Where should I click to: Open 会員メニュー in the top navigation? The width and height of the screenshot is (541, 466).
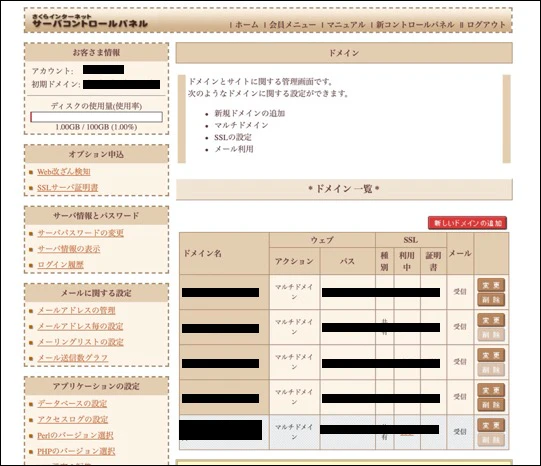(x=292, y=25)
